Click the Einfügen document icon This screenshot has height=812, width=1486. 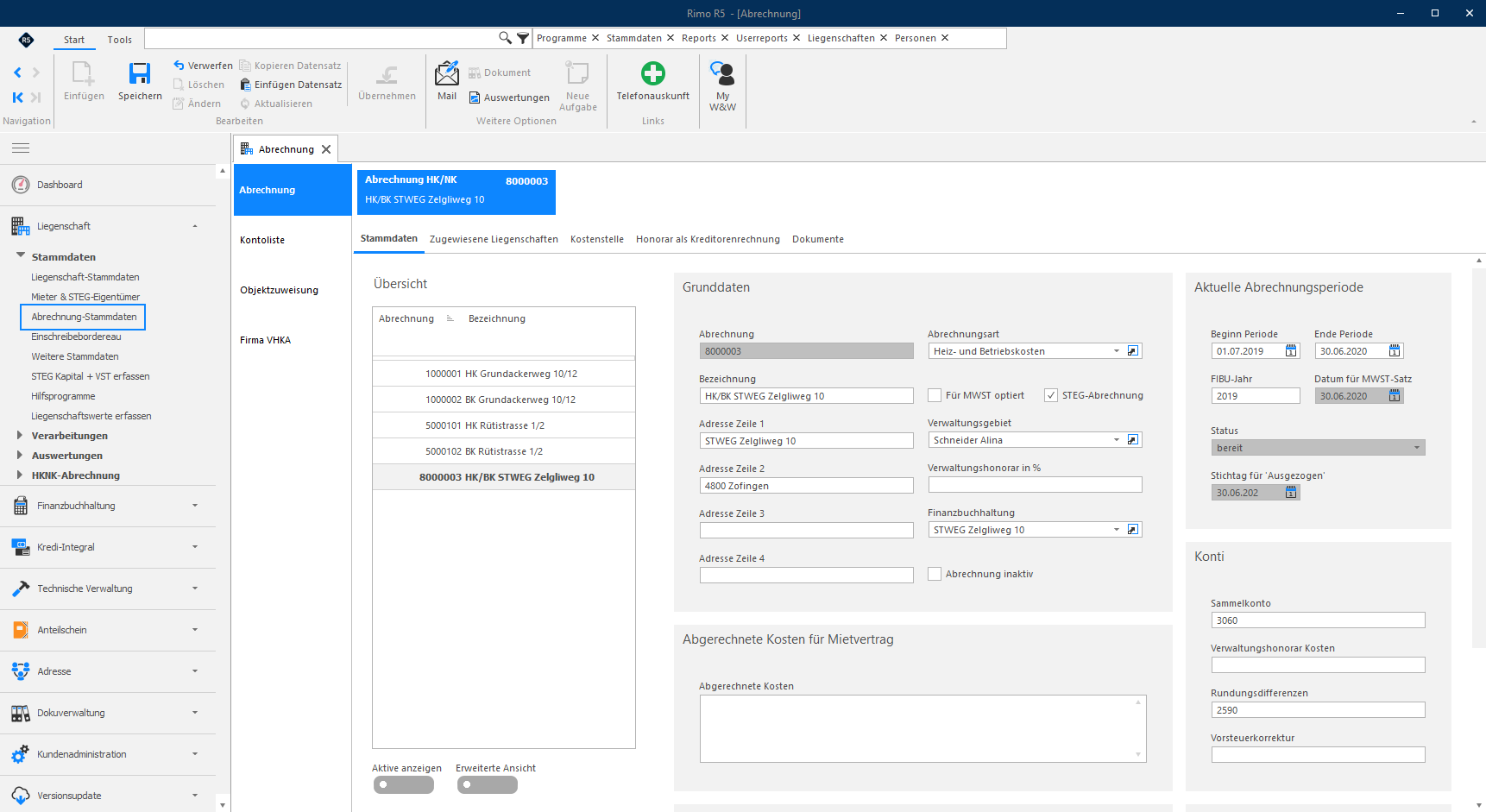coord(84,73)
